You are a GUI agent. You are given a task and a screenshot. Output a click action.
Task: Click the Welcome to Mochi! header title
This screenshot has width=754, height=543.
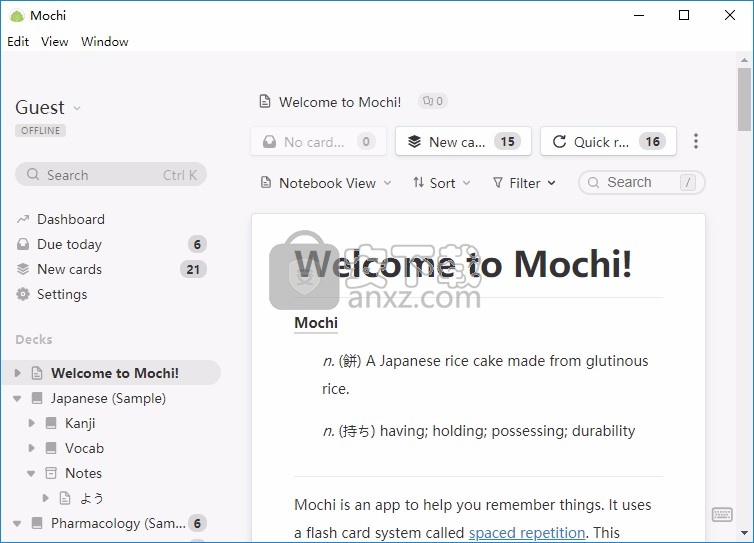(x=340, y=102)
